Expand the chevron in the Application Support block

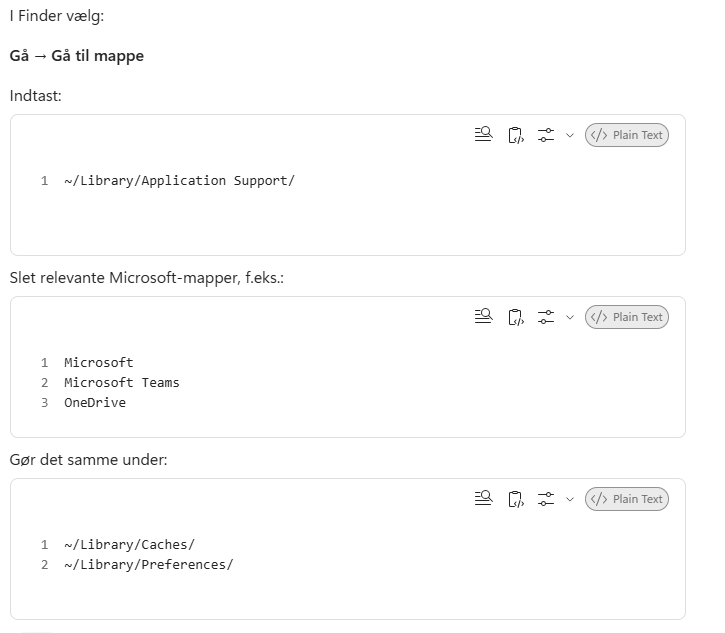pos(570,135)
